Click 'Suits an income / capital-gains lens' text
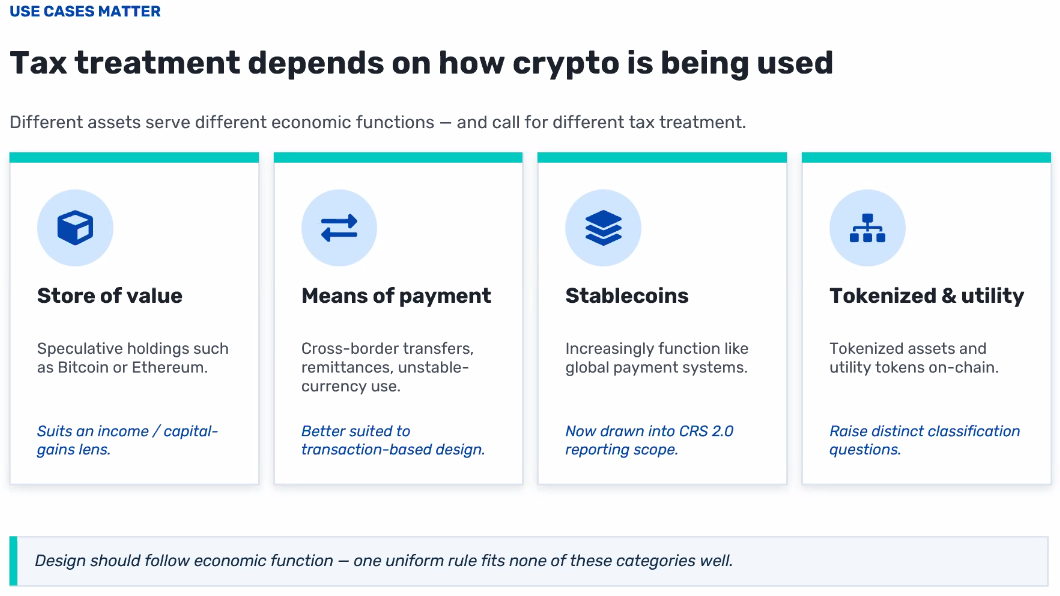 click(127, 441)
